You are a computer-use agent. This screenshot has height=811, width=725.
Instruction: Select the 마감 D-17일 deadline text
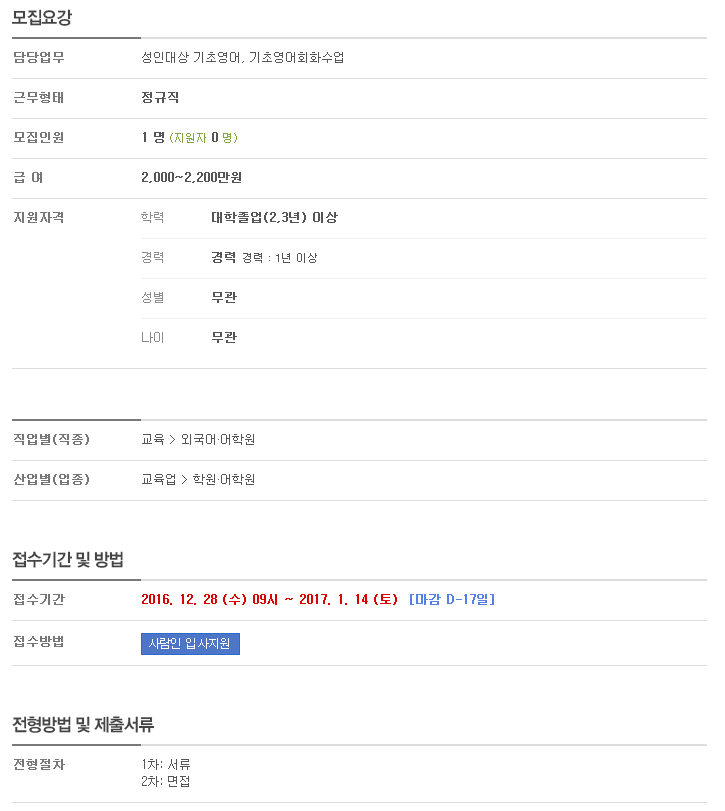coord(452,599)
